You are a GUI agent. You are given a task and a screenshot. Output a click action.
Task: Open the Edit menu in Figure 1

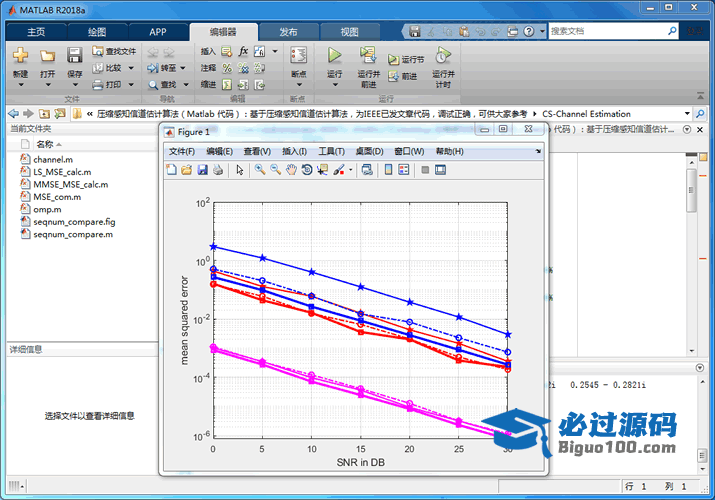pyautogui.click(x=219, y=151)
